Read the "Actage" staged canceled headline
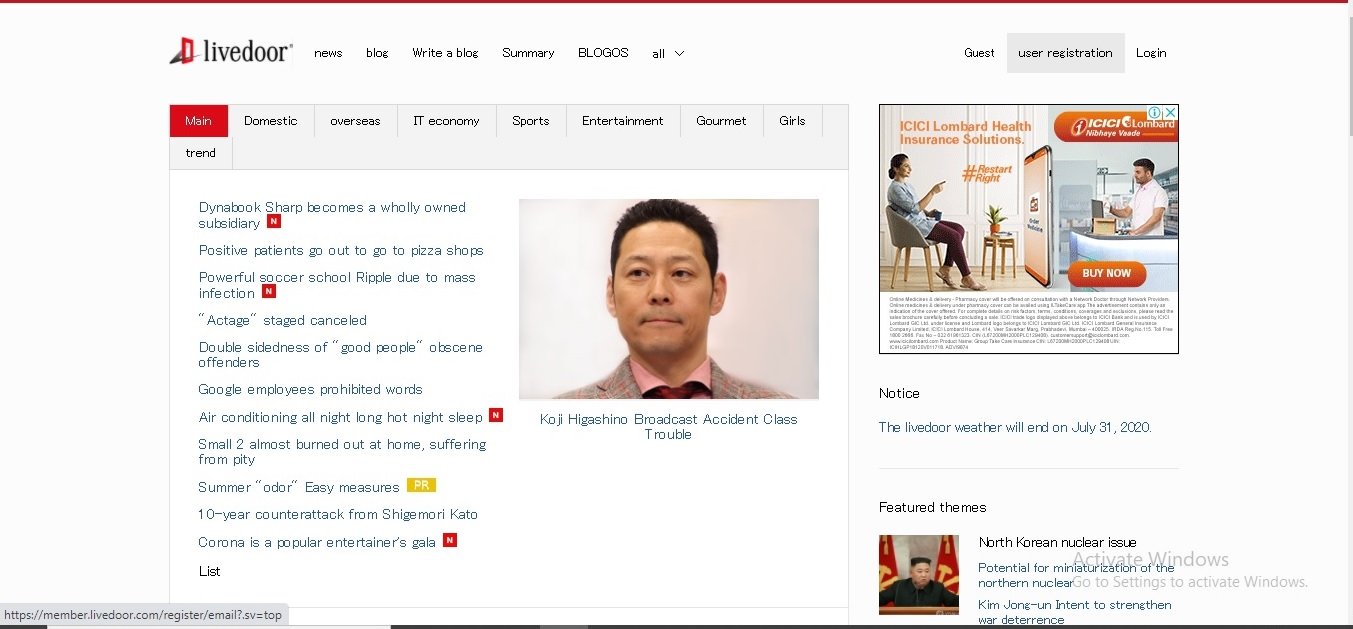This screenshot has width=1353, height=629. click(x=283, y=320)
